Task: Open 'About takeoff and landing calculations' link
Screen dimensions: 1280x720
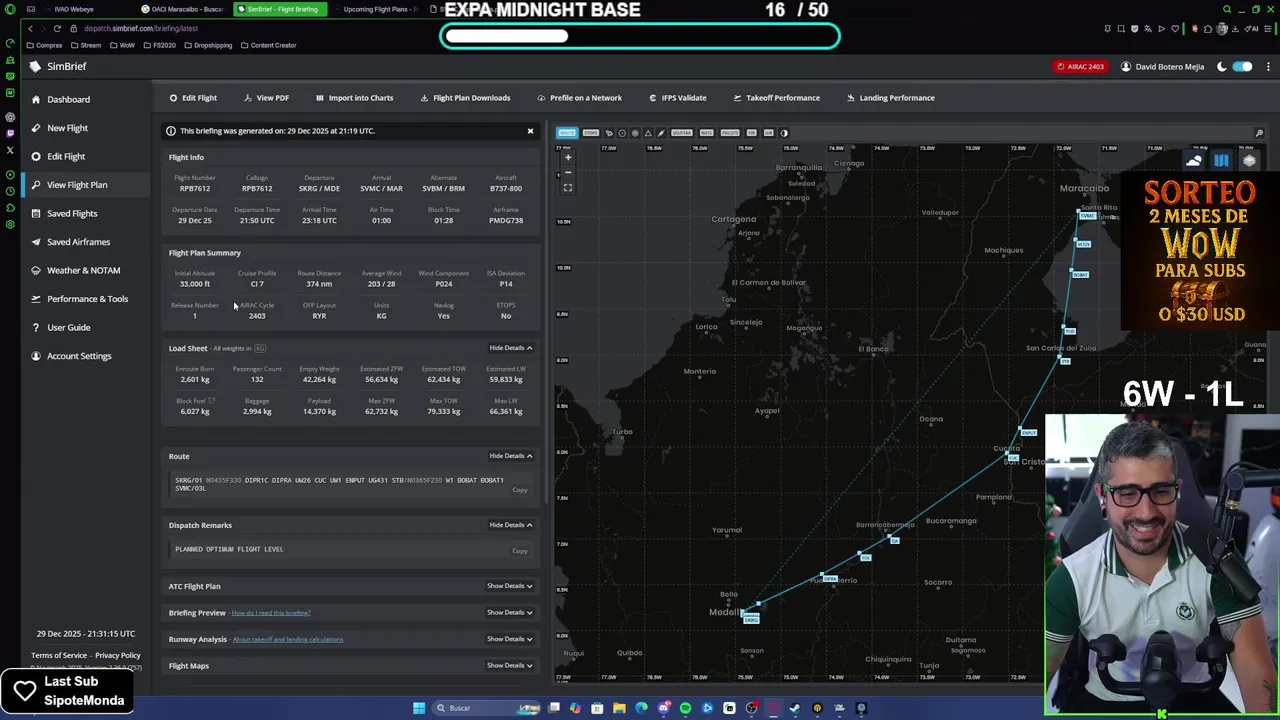Action: pos(288,639)
